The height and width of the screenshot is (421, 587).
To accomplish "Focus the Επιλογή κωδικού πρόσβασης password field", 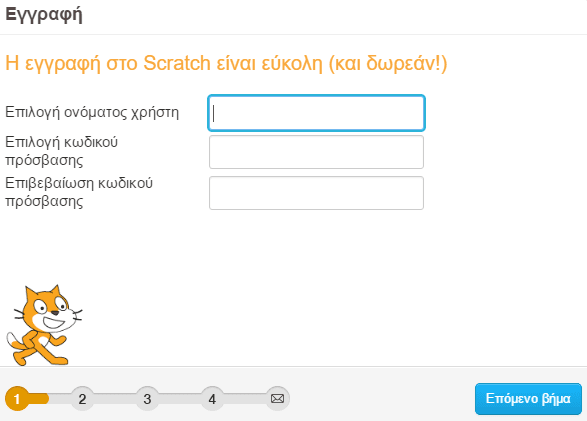I will pos(316,152).
